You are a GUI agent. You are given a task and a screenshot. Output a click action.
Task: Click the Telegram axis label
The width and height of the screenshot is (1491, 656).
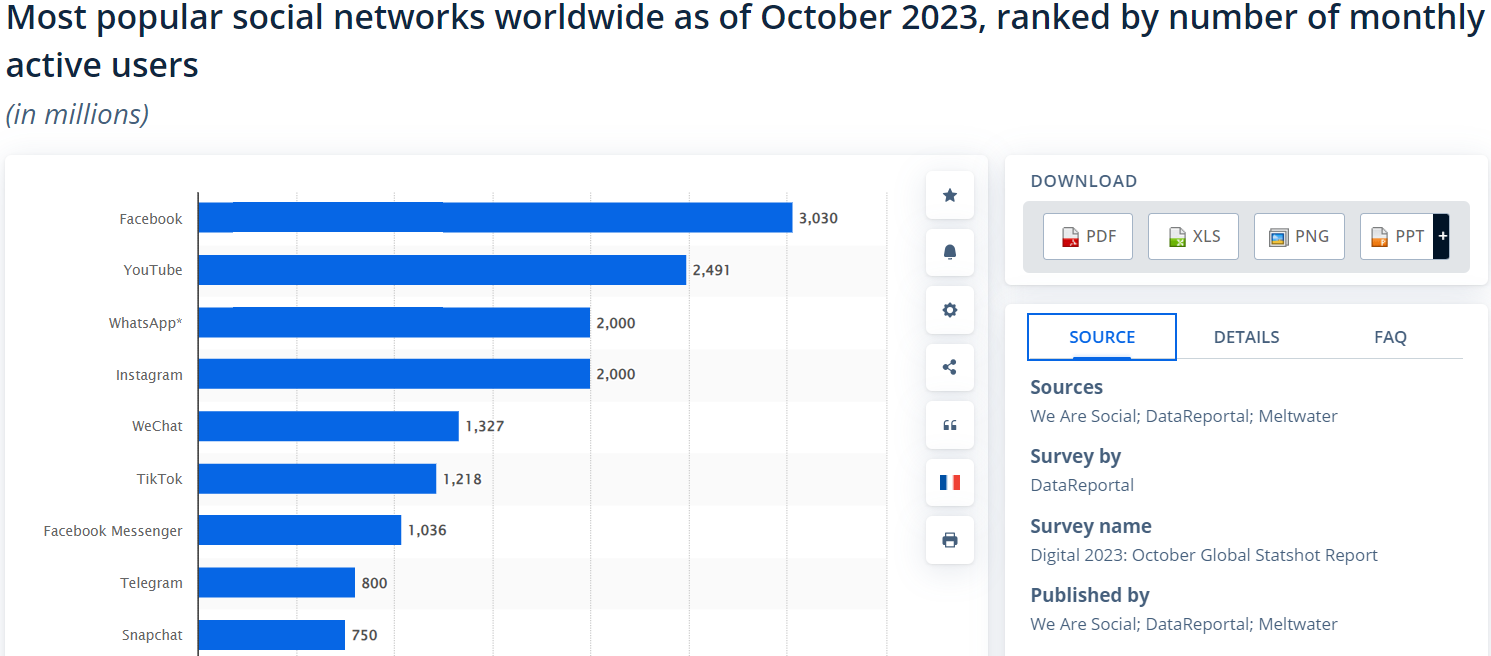pyautogui.click(x=152, y=583)
